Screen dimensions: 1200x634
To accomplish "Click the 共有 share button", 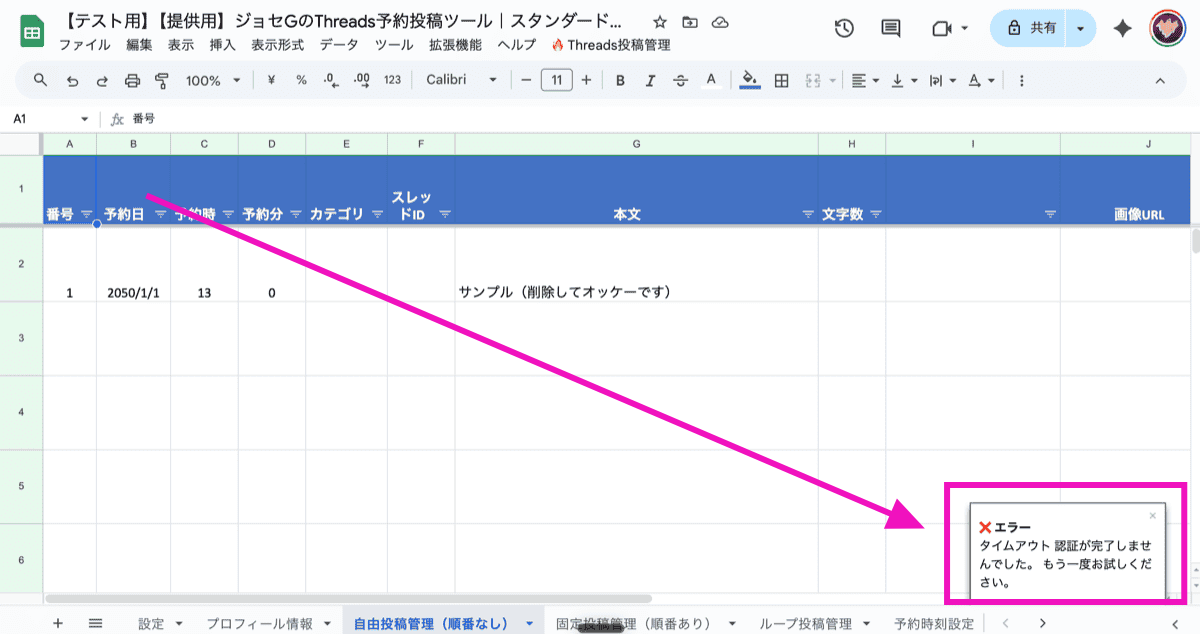I will (x=1033, y=28).
